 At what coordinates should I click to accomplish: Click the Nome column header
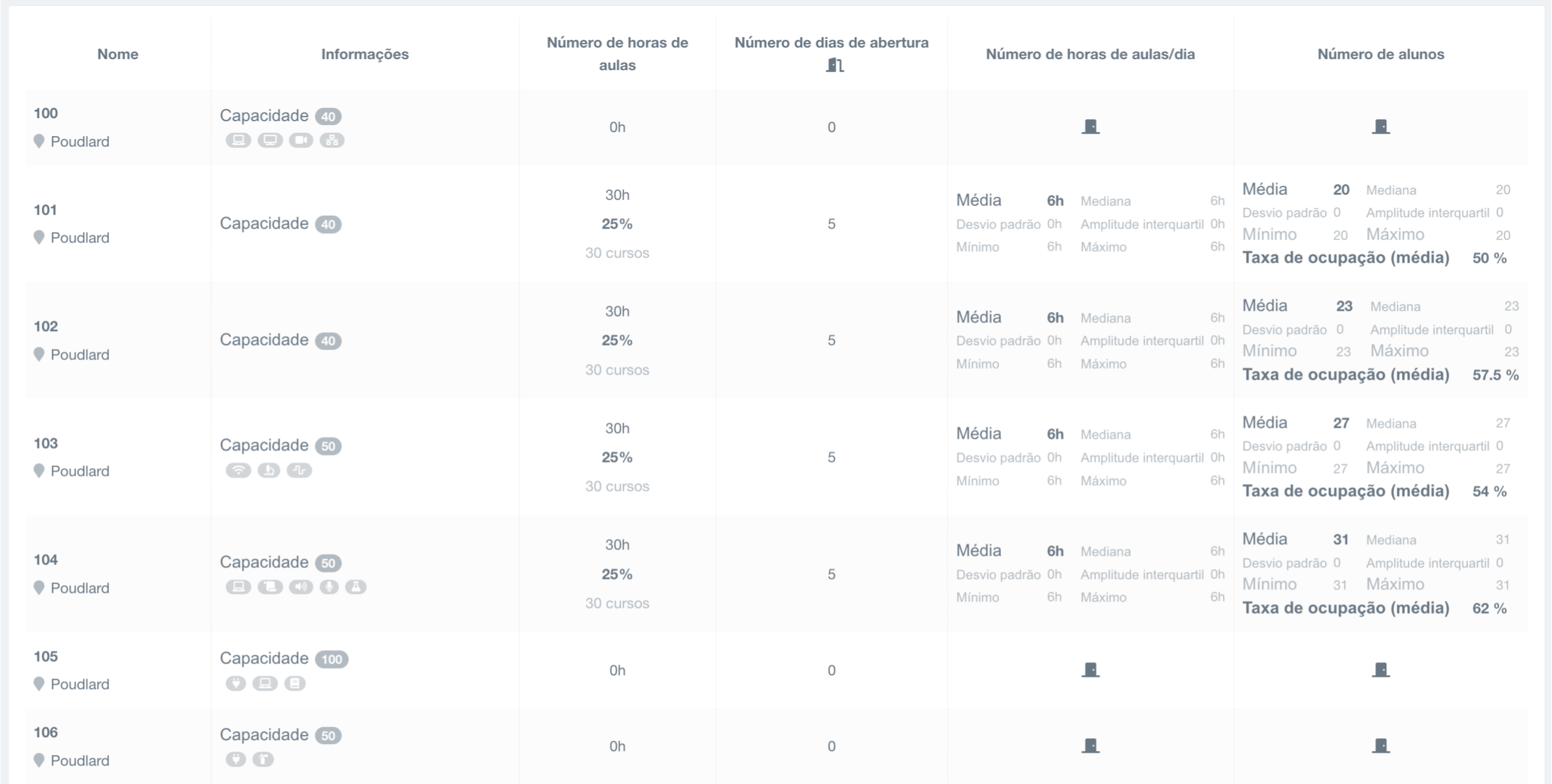point(118,55)
